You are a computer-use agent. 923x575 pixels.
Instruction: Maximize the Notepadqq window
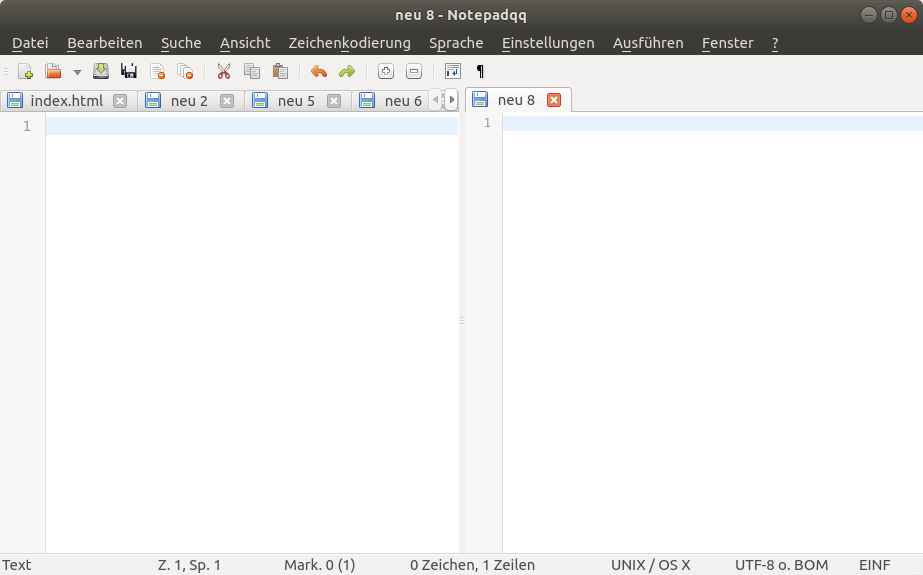click(889, 15)
